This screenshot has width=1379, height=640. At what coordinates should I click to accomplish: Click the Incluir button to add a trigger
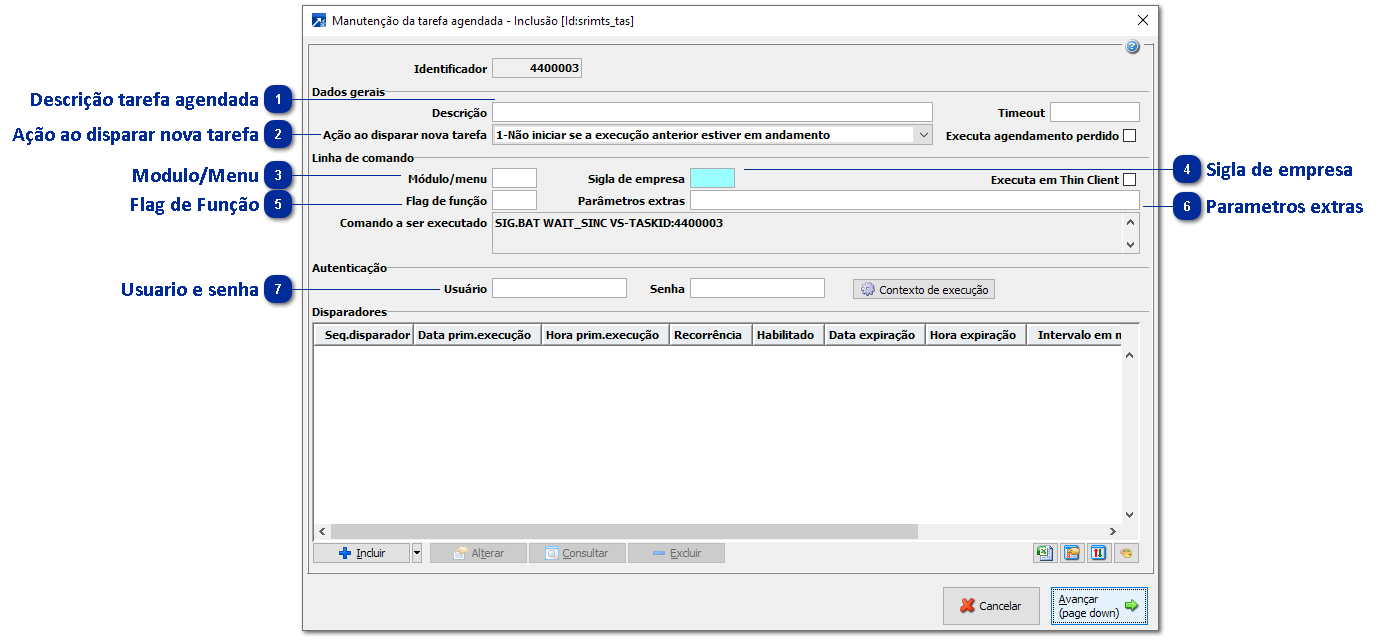(x=362, y=553)
